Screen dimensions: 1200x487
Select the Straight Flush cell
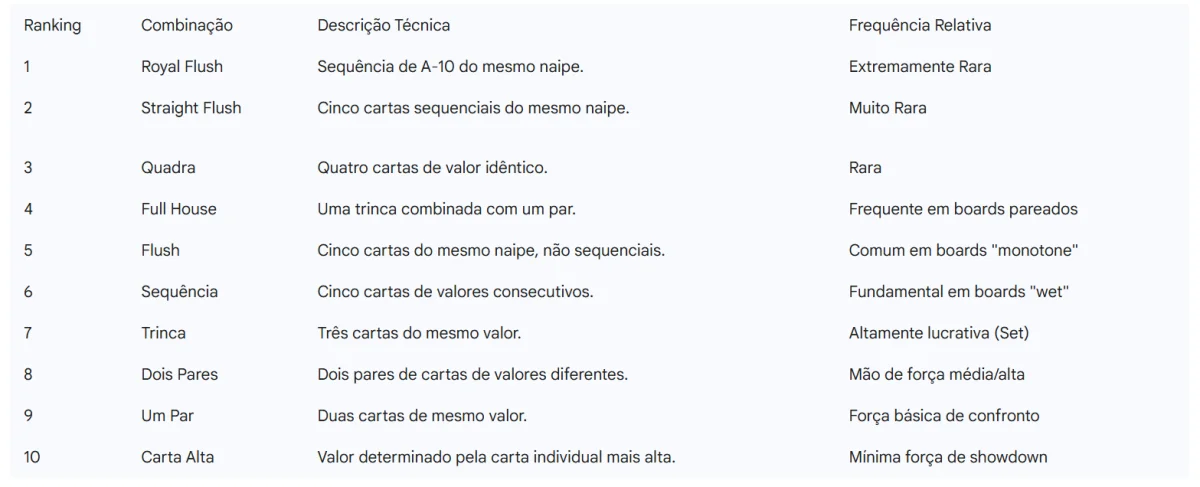coord(191,108)
